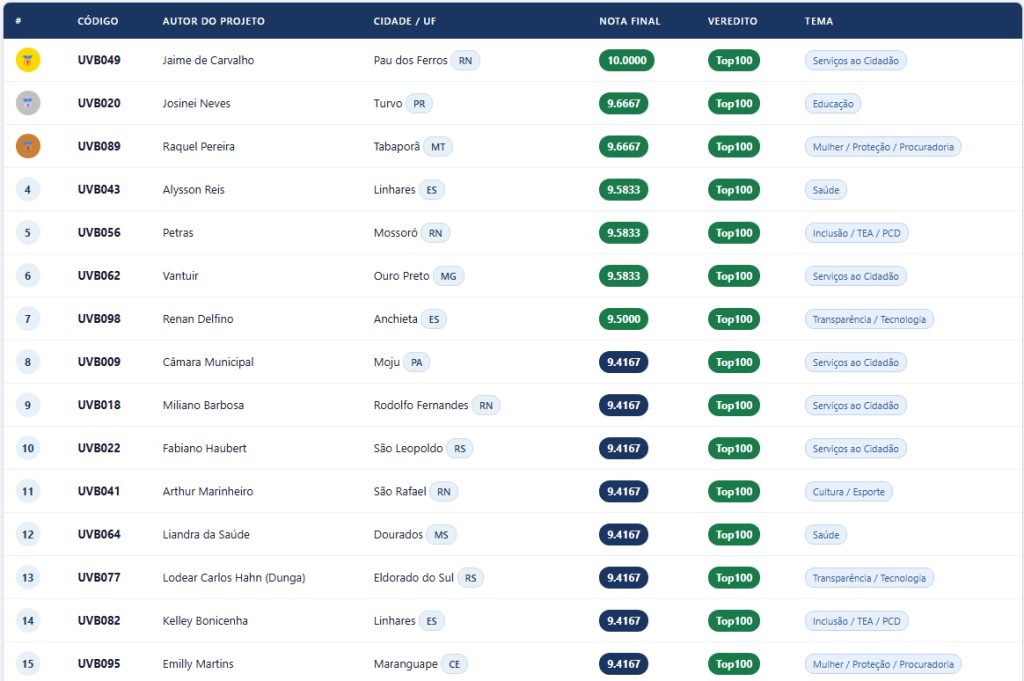1024x681 pixels.
Task: Click the 10.0000 score badge
Action: 626,60
